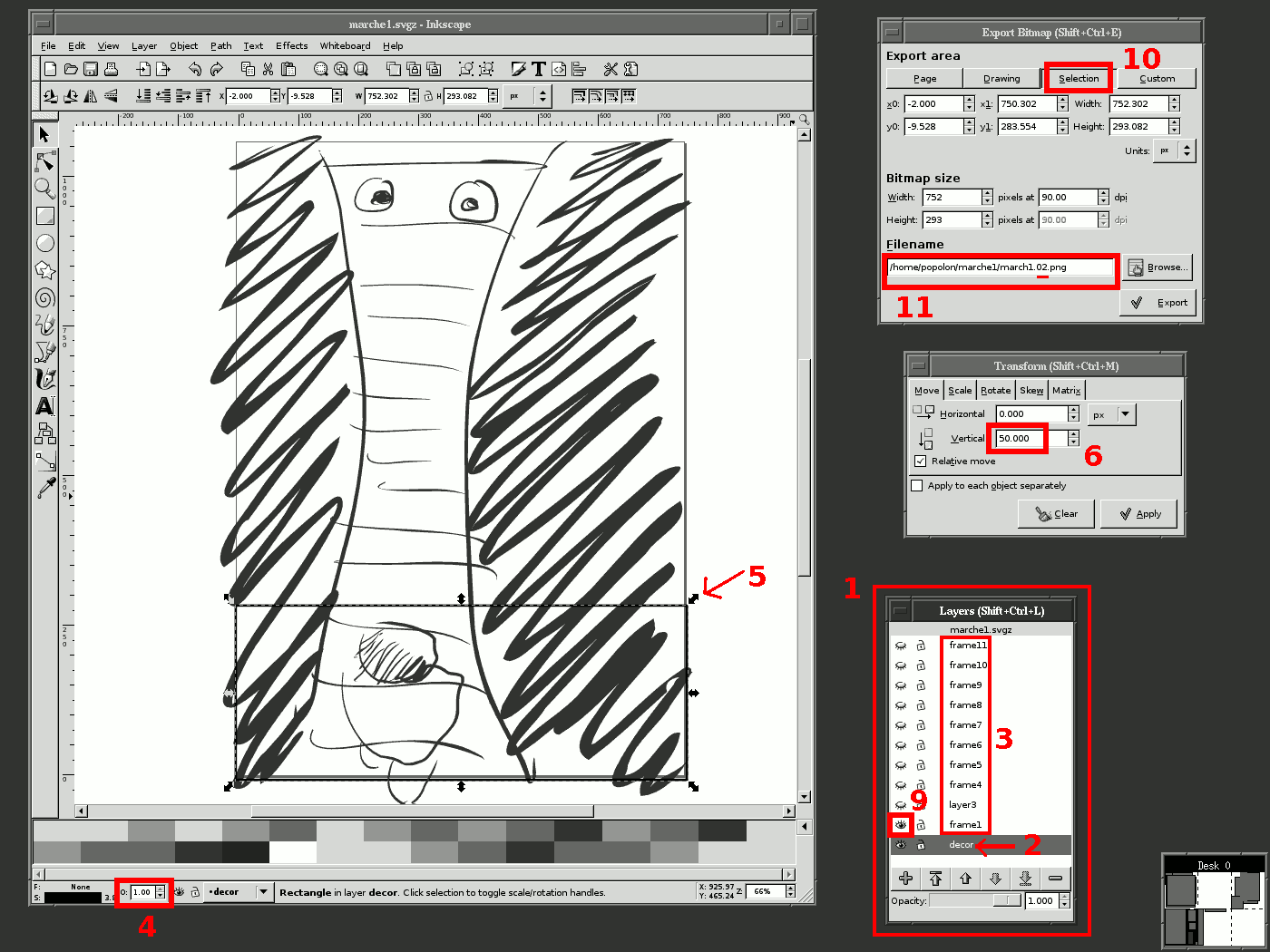Image resolution: width=1270 pixels, height=952 pixels.
Task: Select the zoom tool in the toolbox
Action: pos(44,189)
